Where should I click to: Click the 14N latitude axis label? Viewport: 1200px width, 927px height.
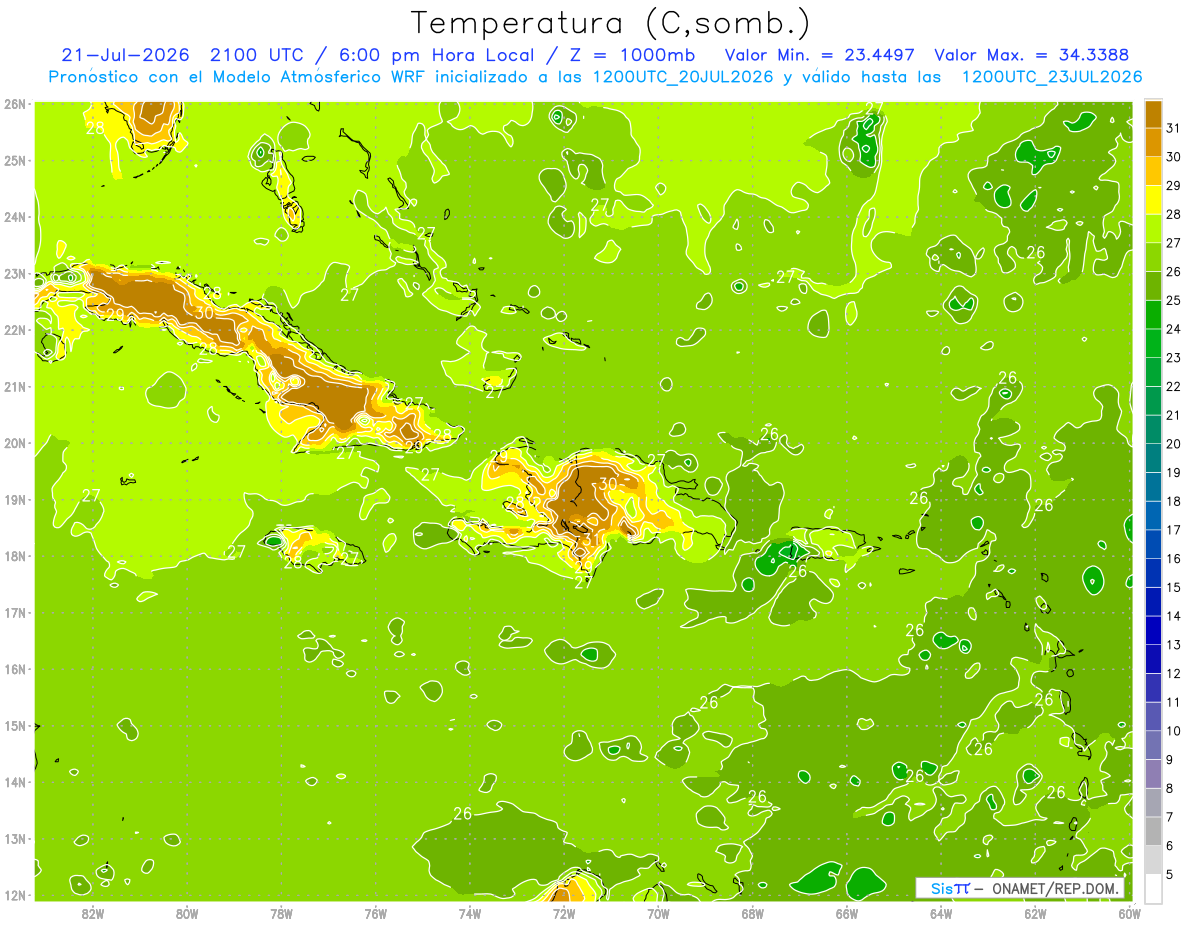pos(14,782)
